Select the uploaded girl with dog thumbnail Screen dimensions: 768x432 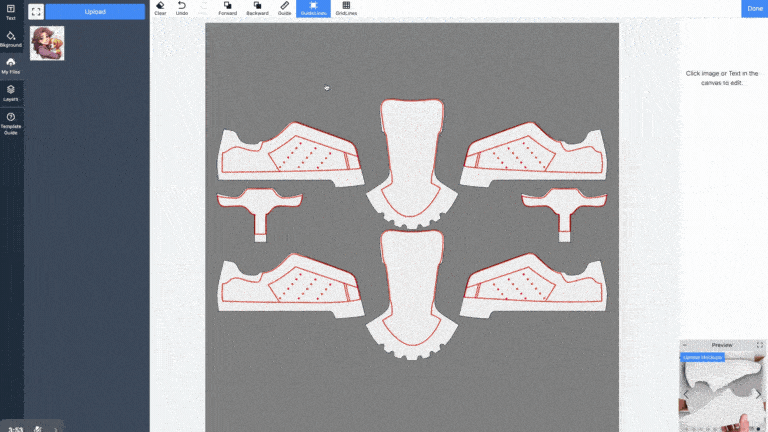coord(47,44)
